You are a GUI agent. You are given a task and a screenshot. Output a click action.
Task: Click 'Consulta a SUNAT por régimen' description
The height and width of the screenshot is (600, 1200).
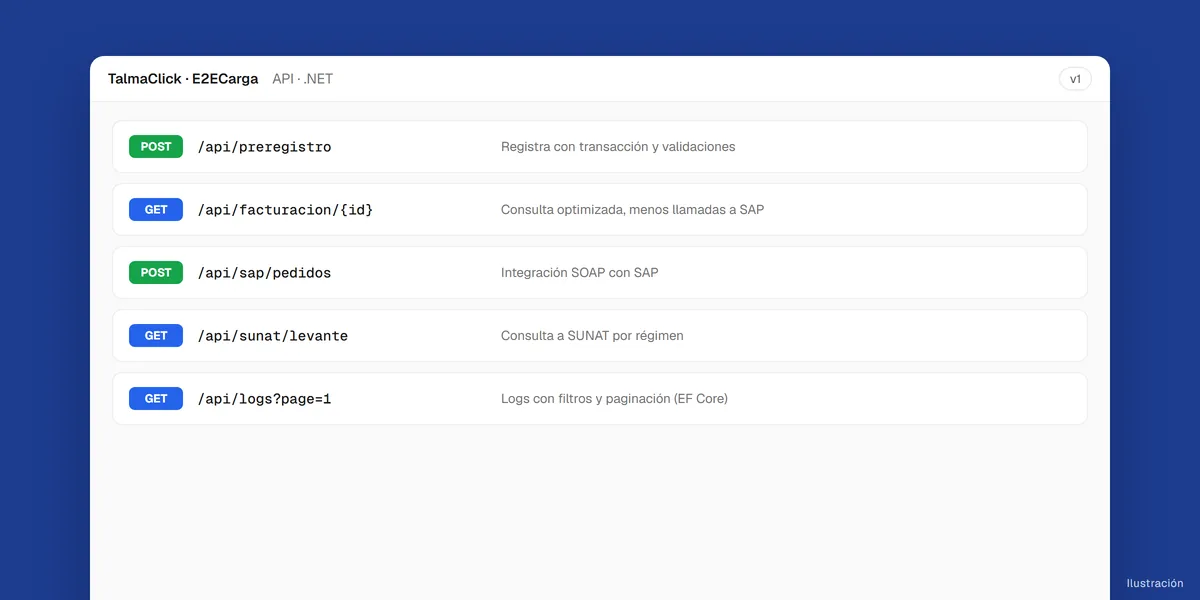point(592,336)
